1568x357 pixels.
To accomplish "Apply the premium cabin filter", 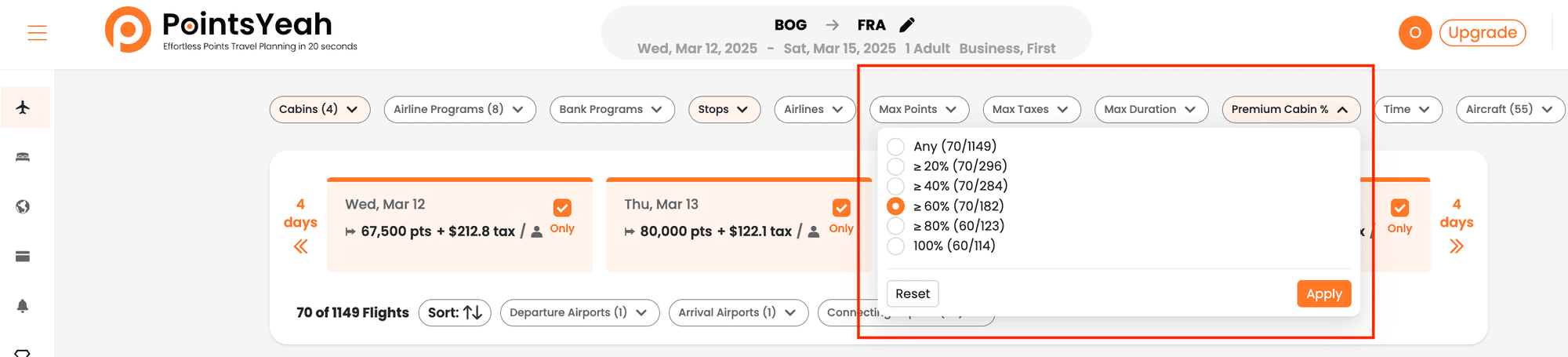I will [1324, 293].
